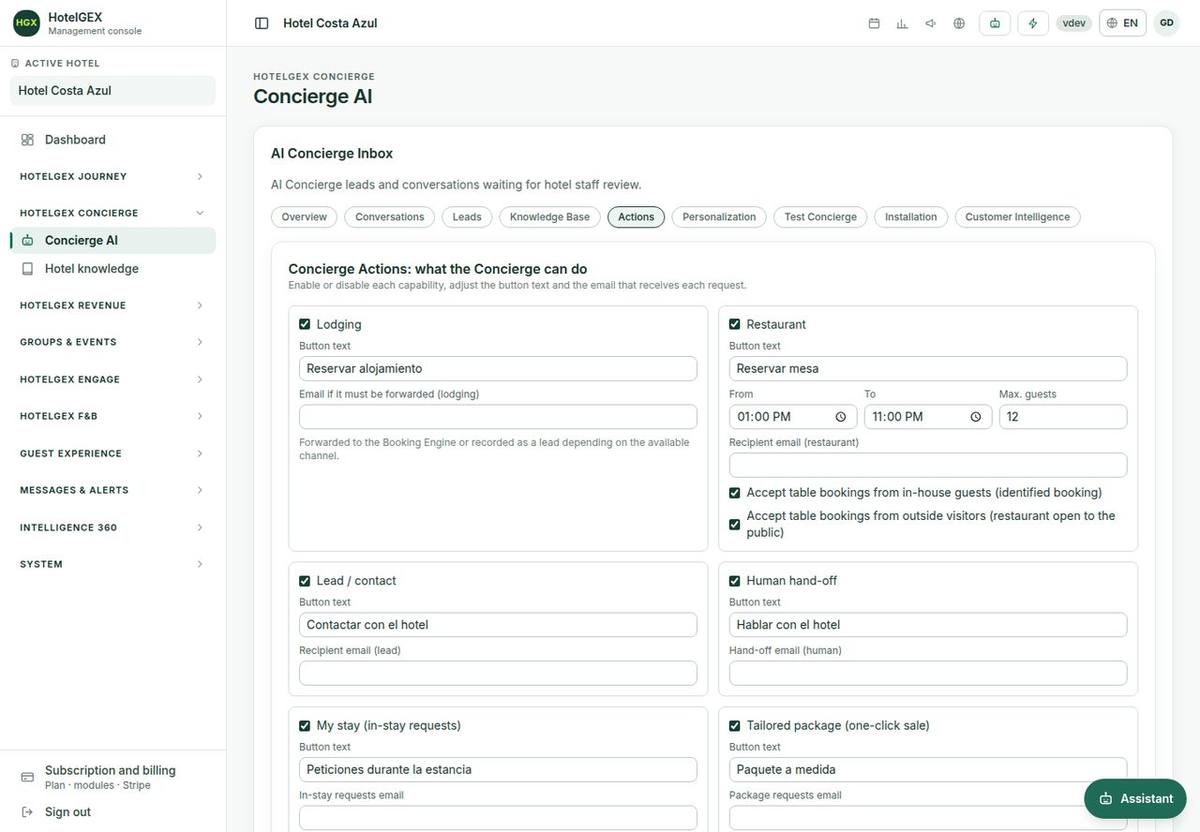Click the restaurant recipient email field
Image resolution: width=1200 pixels, height=832 pixels.
928,465
